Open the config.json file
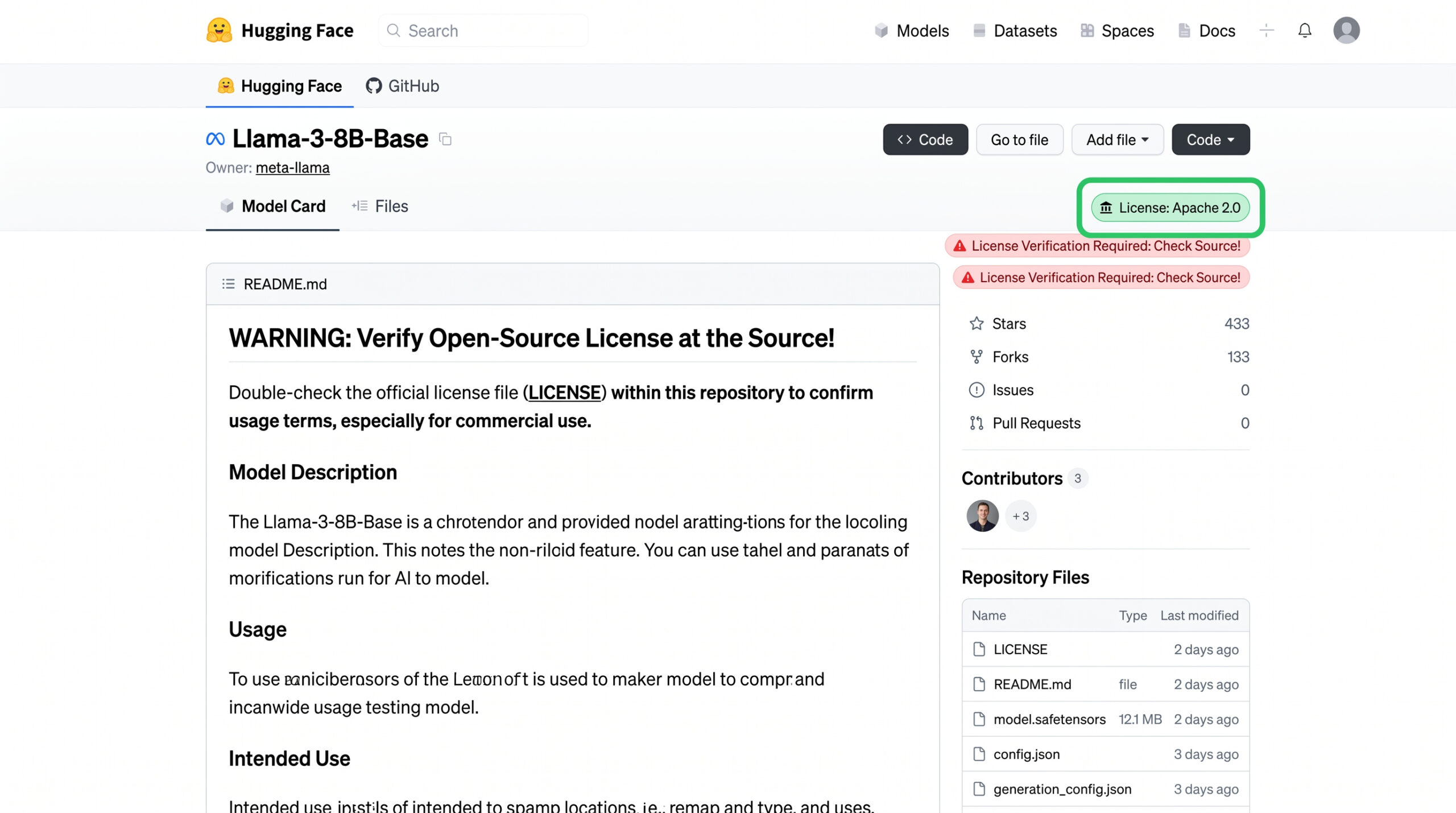The image size is (1456, 813). [1027, 754]
